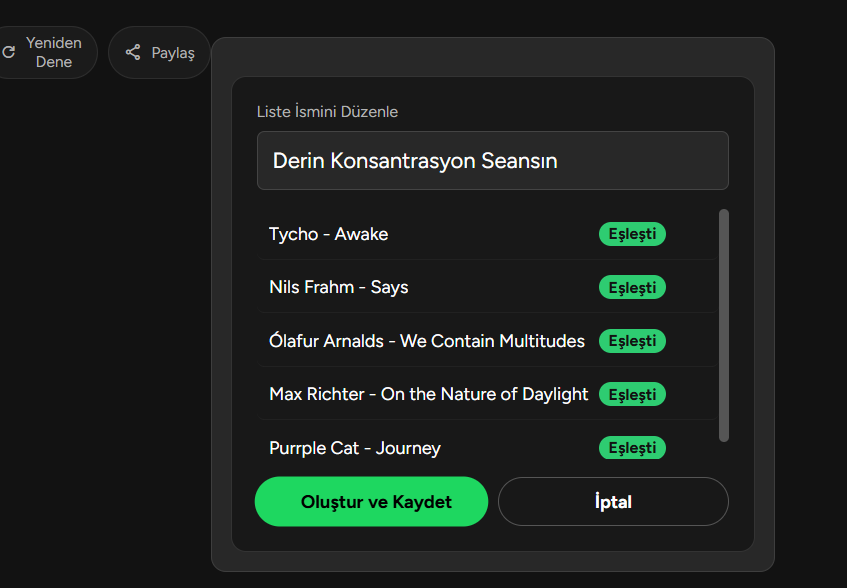Select the Tycho - Awake track row
The image size is (847, 588).
click(x=487, y=234)
